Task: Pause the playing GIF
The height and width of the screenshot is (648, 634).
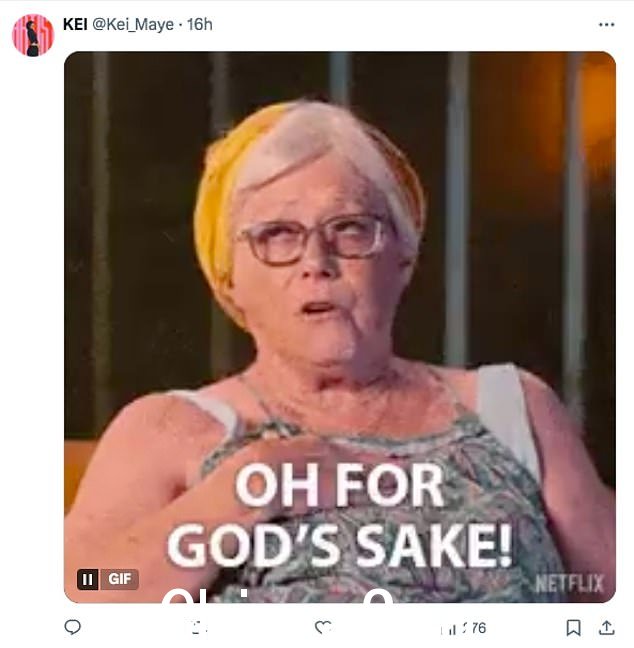Action: click(x=88, y=579)
